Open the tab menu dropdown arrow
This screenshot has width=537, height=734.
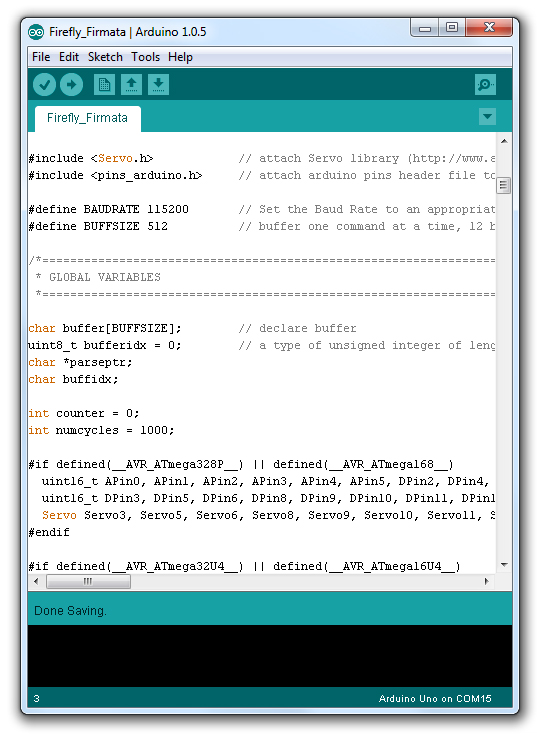click(487, 117)
